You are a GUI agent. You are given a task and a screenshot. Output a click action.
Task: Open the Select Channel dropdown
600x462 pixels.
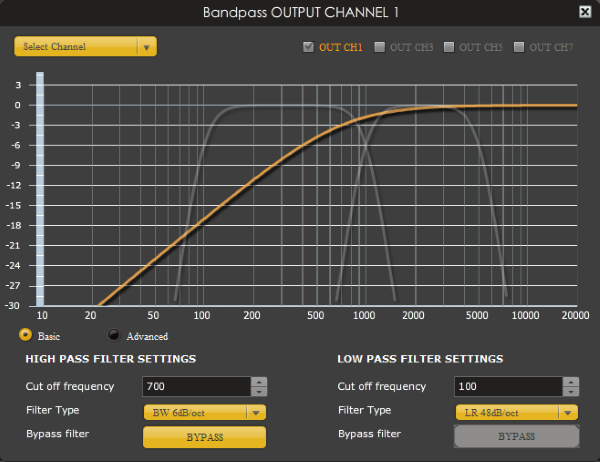(86, 46)
